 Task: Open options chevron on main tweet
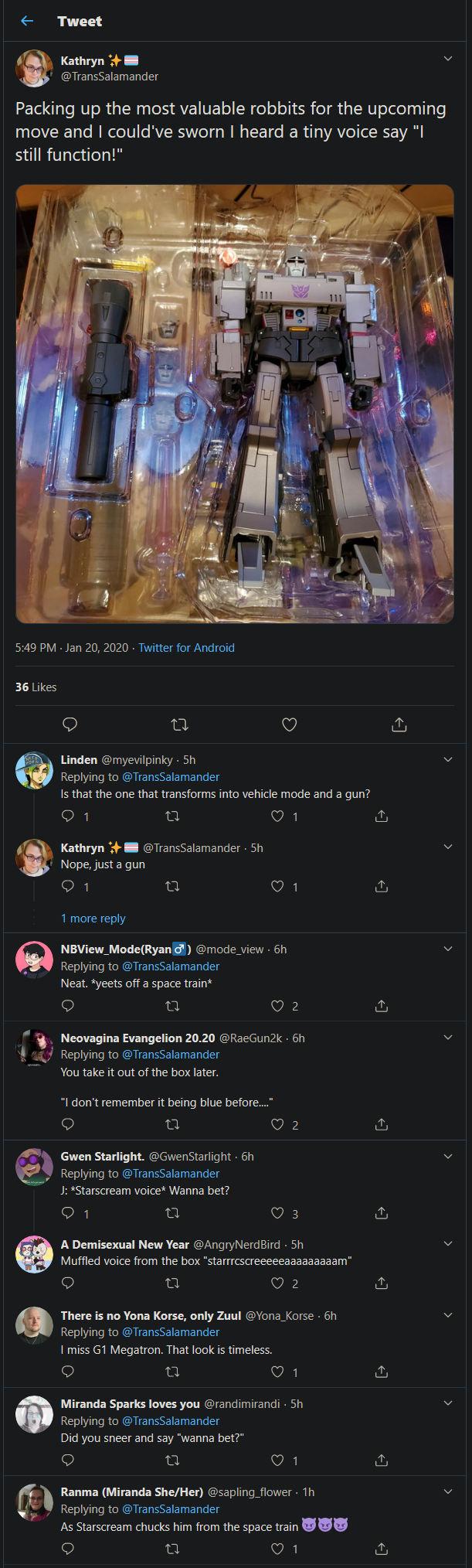point(448,59)
